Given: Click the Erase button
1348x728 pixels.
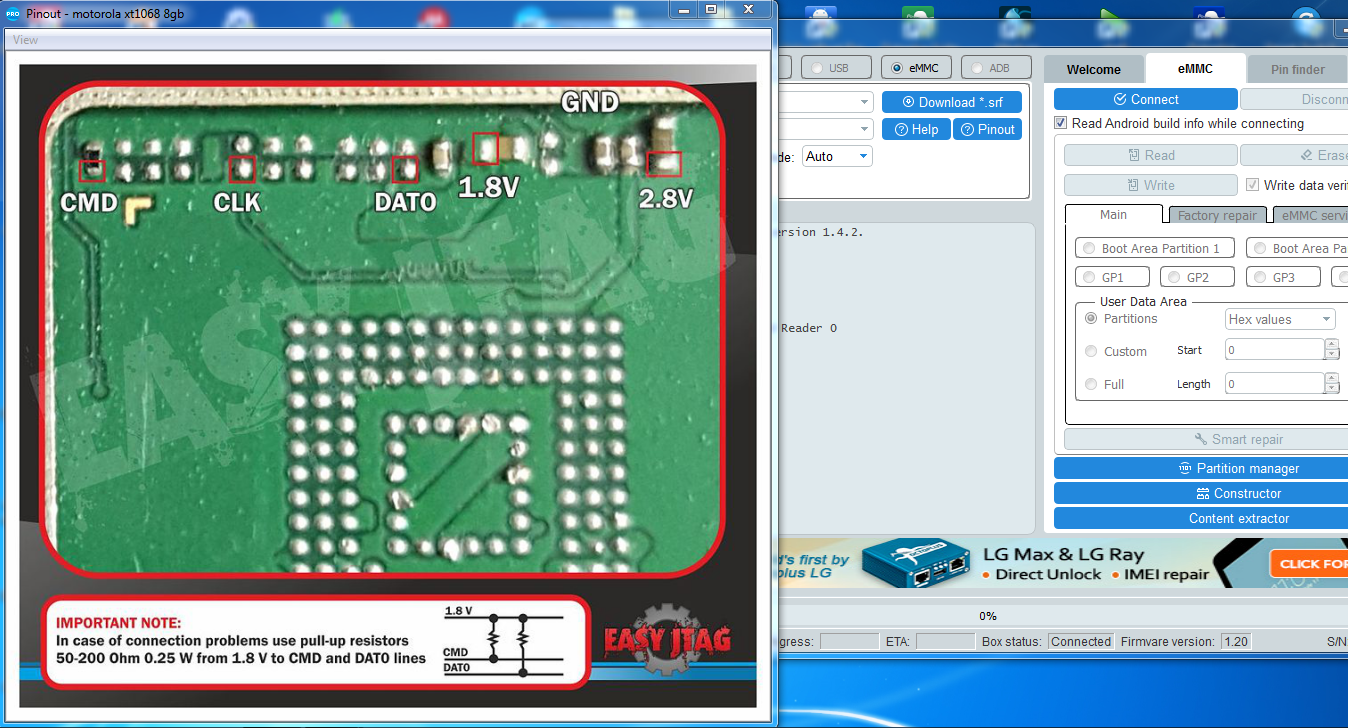Looking at the screenshot, I should (x=1294, y=155).
